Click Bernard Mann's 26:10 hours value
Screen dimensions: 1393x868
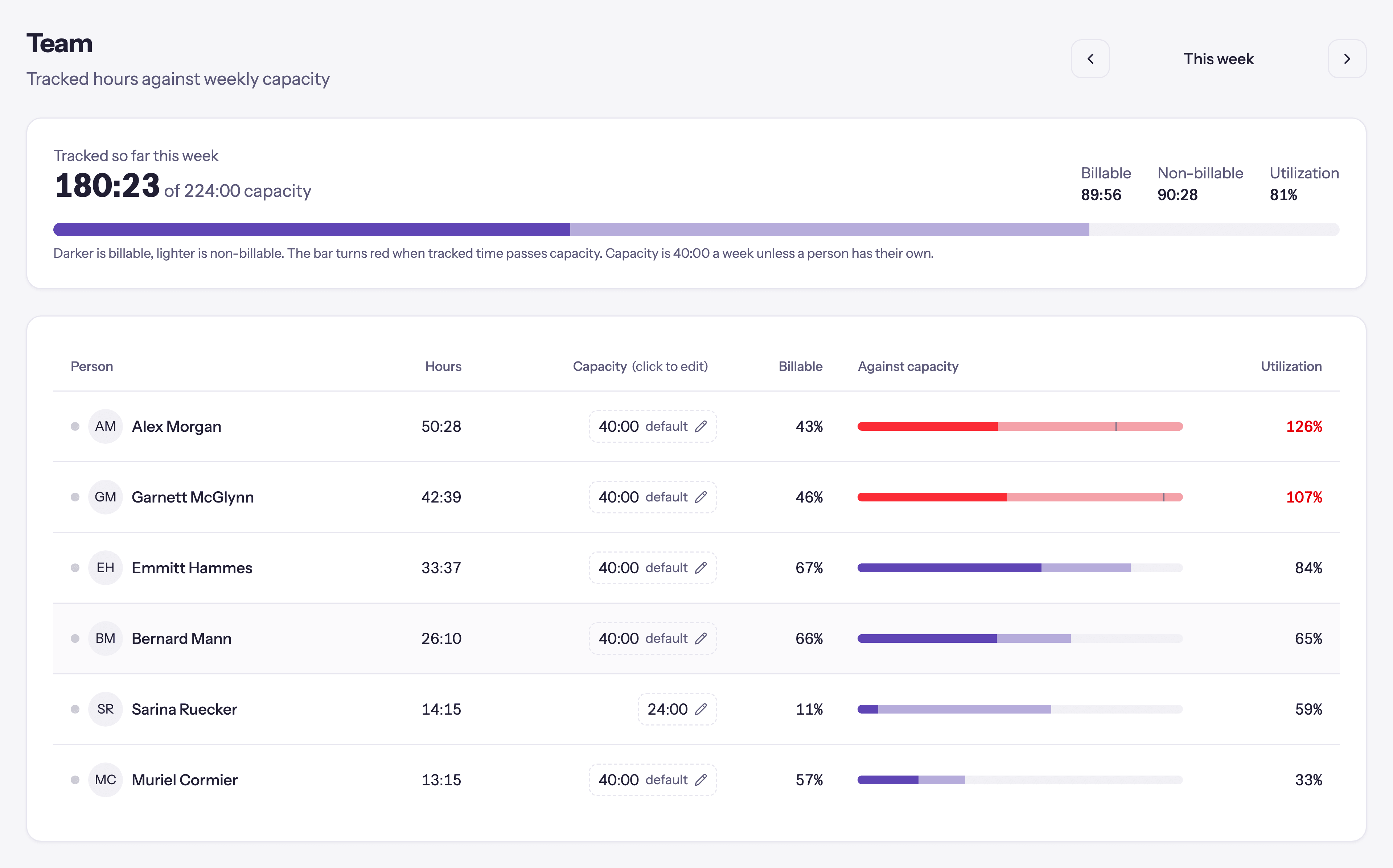[441, 638]
